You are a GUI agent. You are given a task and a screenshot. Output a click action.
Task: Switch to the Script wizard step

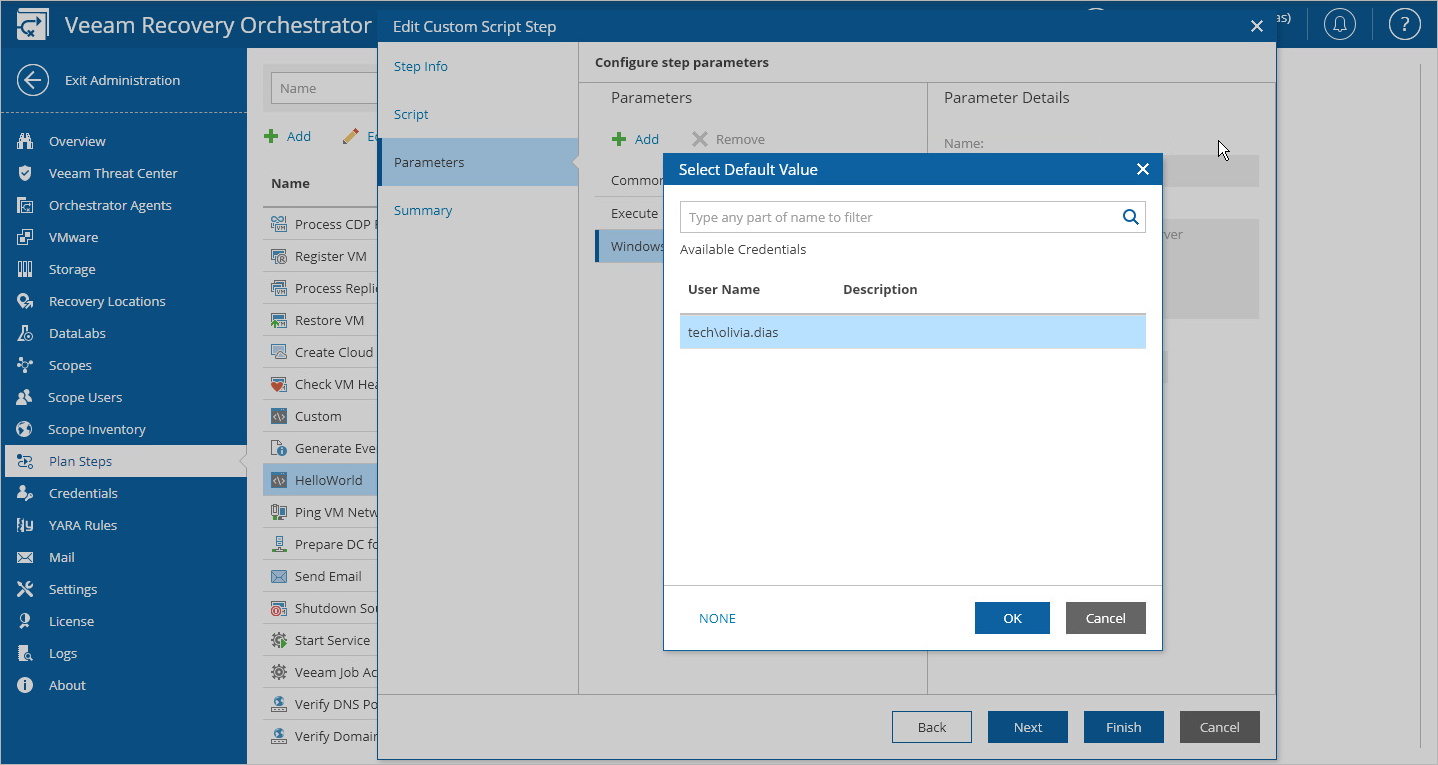click(411, 114)
